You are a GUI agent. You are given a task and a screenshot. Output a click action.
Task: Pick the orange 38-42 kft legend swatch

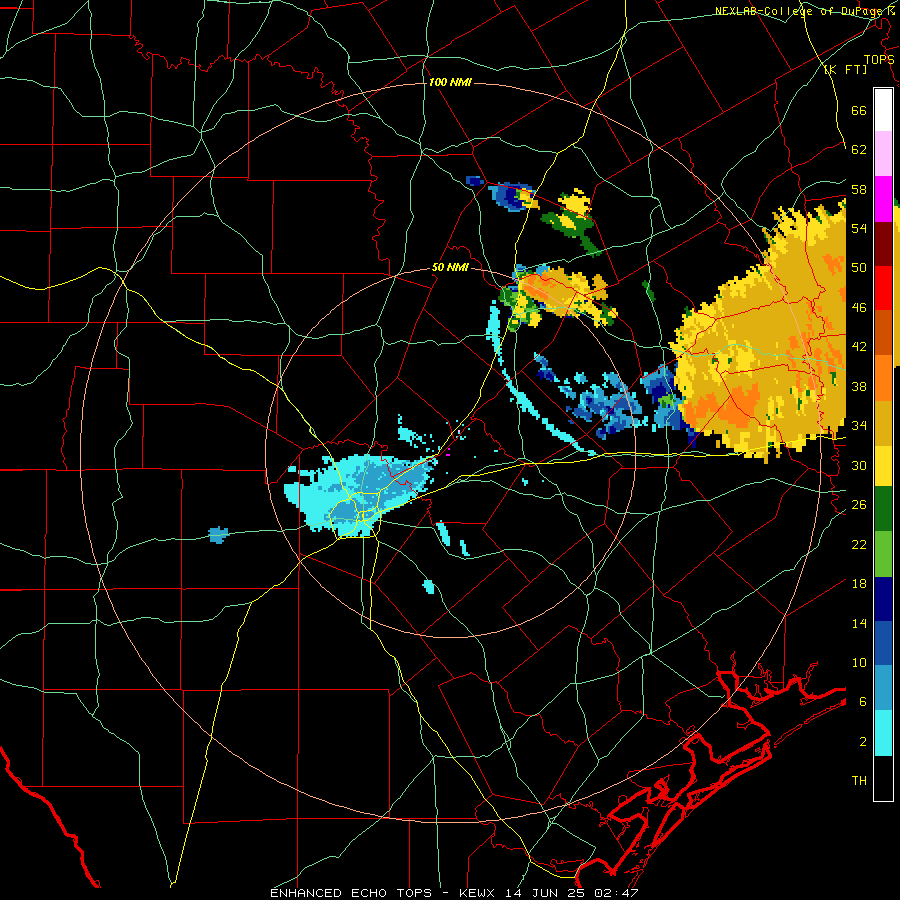883,377
